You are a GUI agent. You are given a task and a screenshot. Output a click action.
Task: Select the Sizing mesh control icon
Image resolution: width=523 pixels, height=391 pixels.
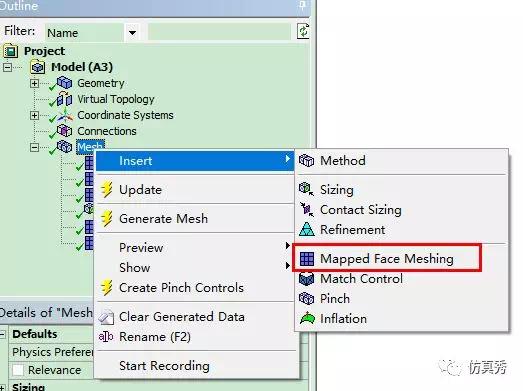(306, 189)
